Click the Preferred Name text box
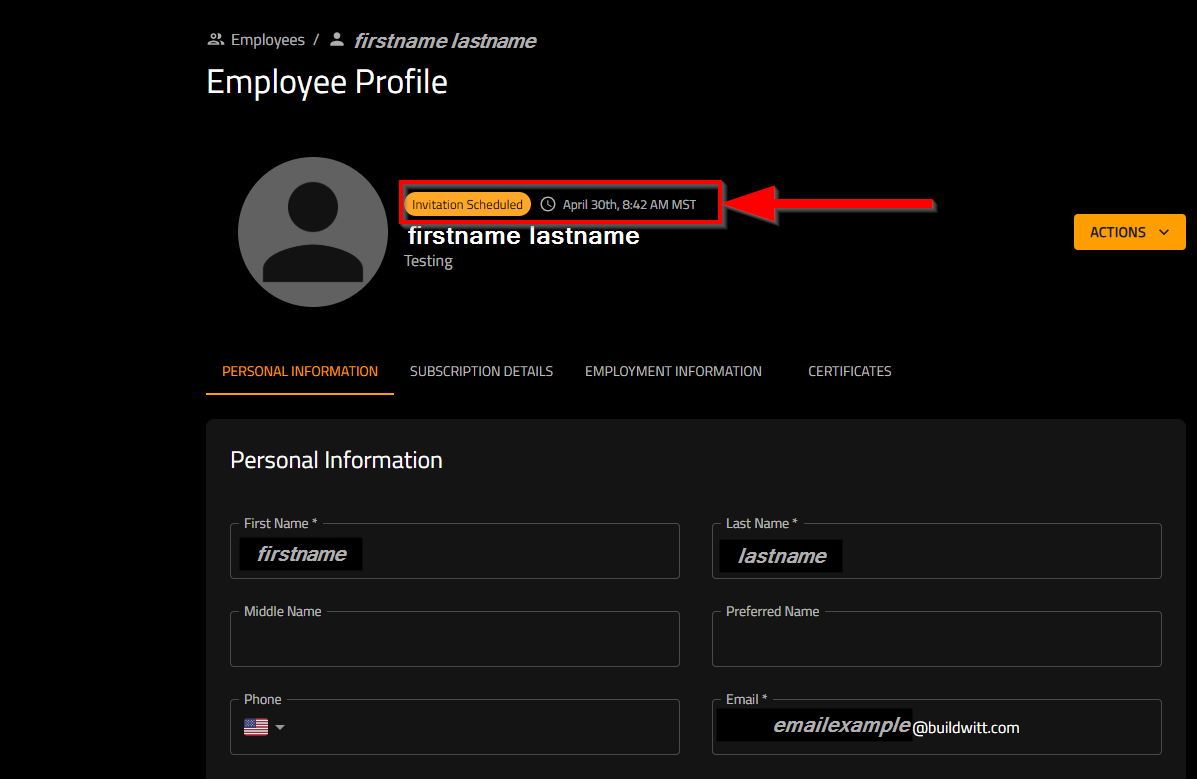The width and height of the screenshot is (1197, 779). 936,642
